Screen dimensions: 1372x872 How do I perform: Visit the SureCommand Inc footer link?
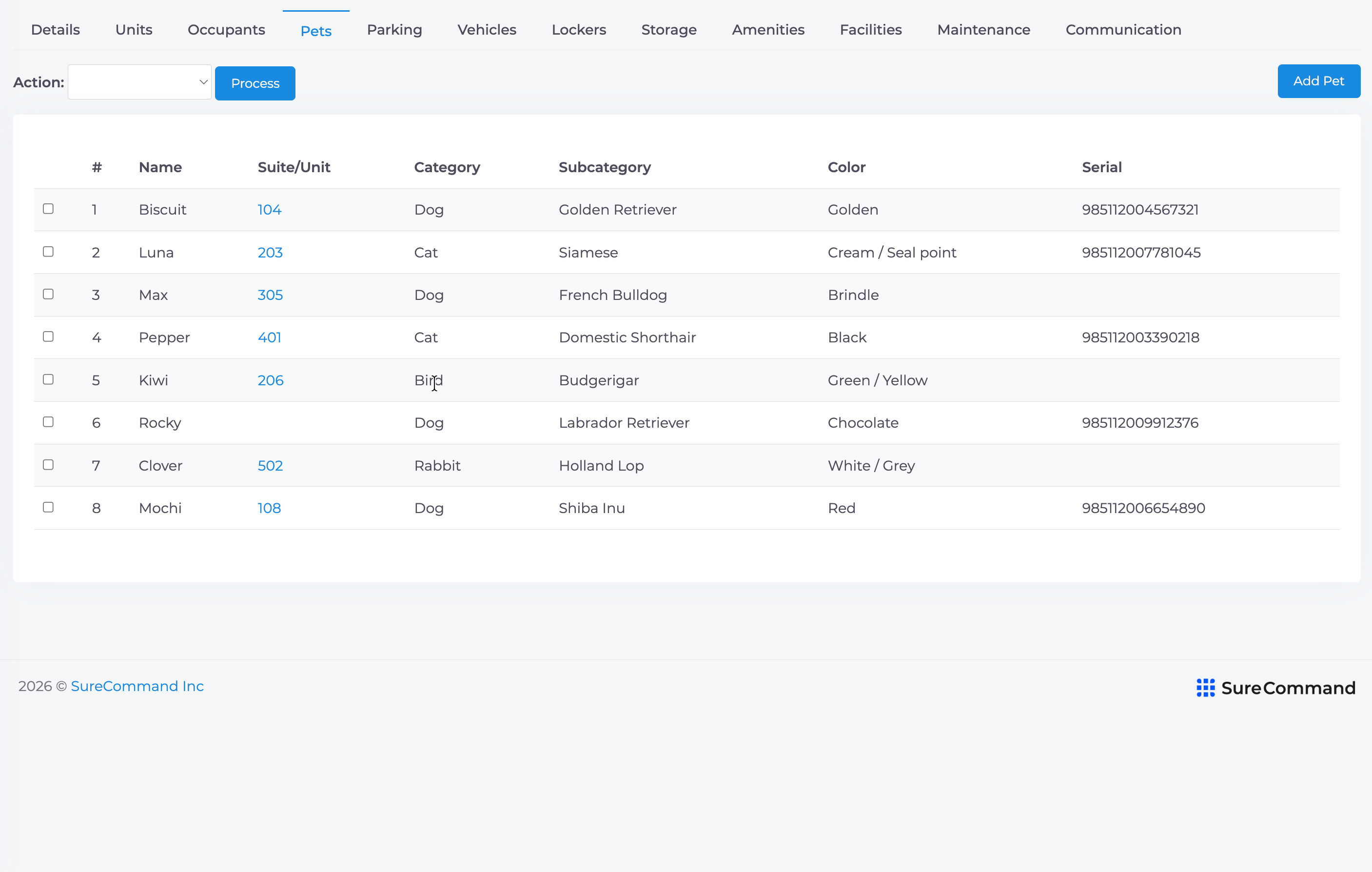coord(137,686)
